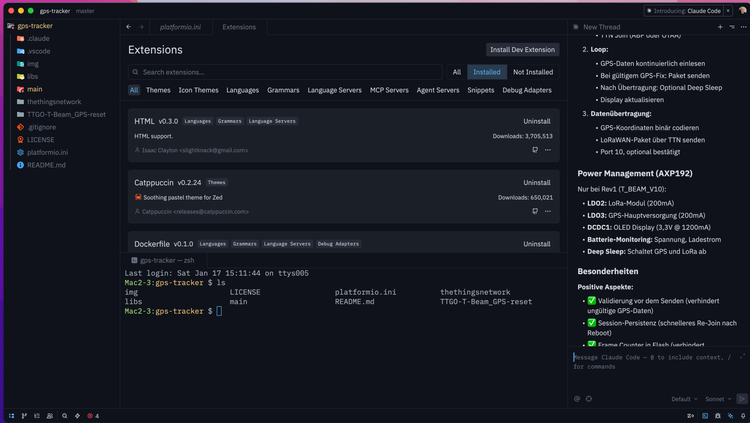
Task: Open Catppuccin extension repository icon
Action: click(535, 211)
